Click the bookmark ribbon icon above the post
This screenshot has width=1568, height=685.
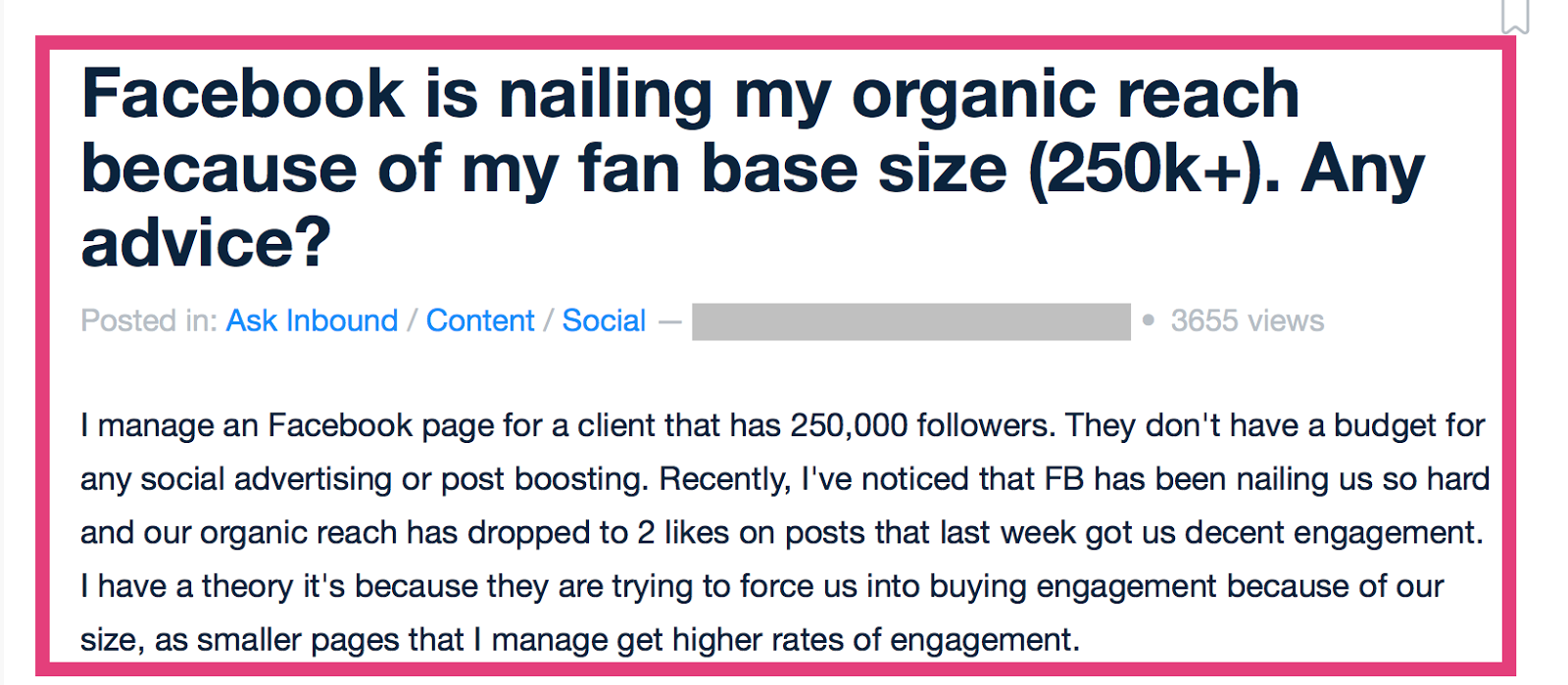tap(1515, 16)
